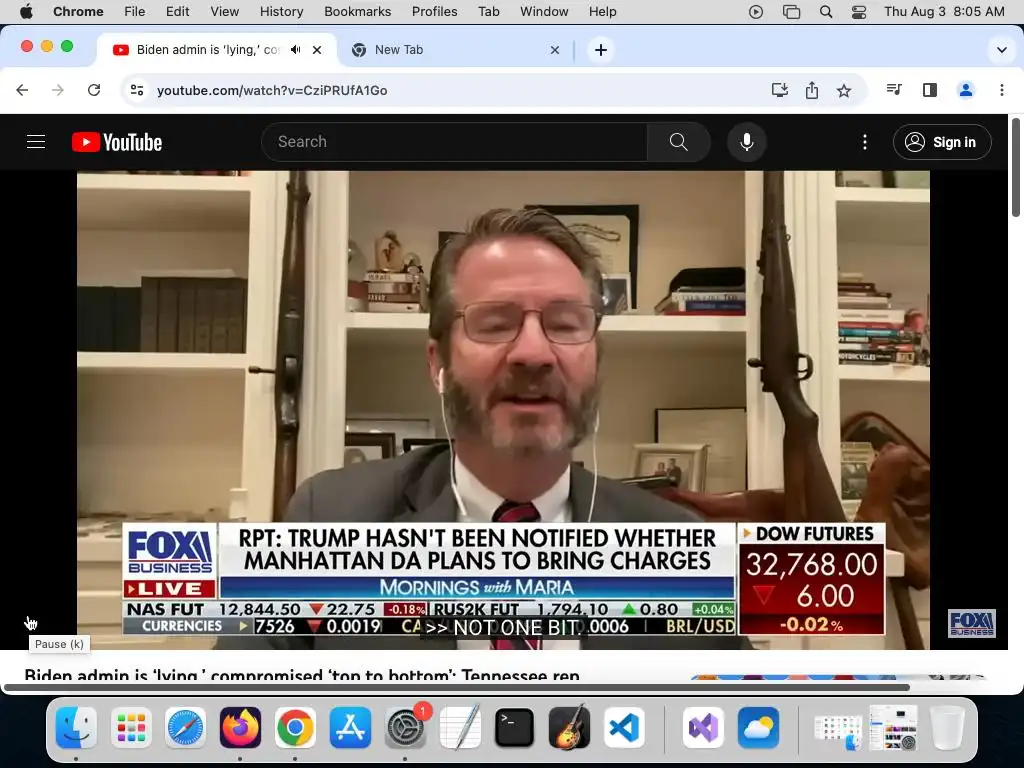The image size is (1024, 768).
Task: Open TextEdit from the Dock
Action: (x=460, y=727)
